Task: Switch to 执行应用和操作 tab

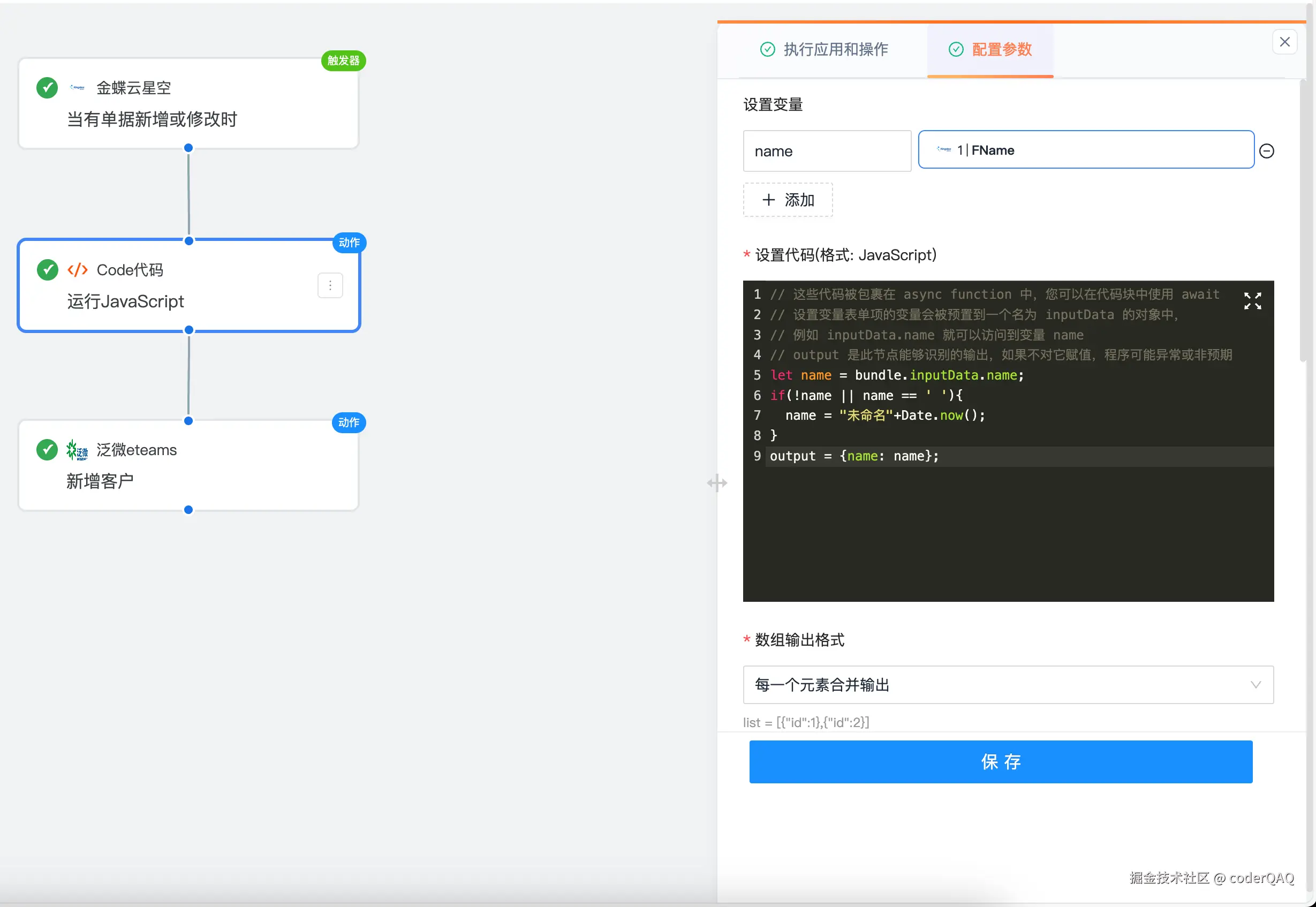Action: point(824,49)
